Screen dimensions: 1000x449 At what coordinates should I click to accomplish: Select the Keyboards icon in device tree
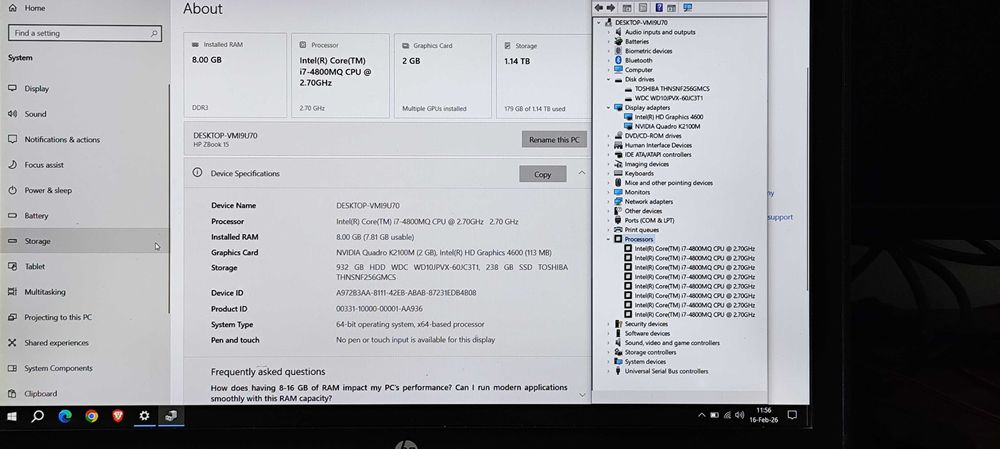pos(618,173)
